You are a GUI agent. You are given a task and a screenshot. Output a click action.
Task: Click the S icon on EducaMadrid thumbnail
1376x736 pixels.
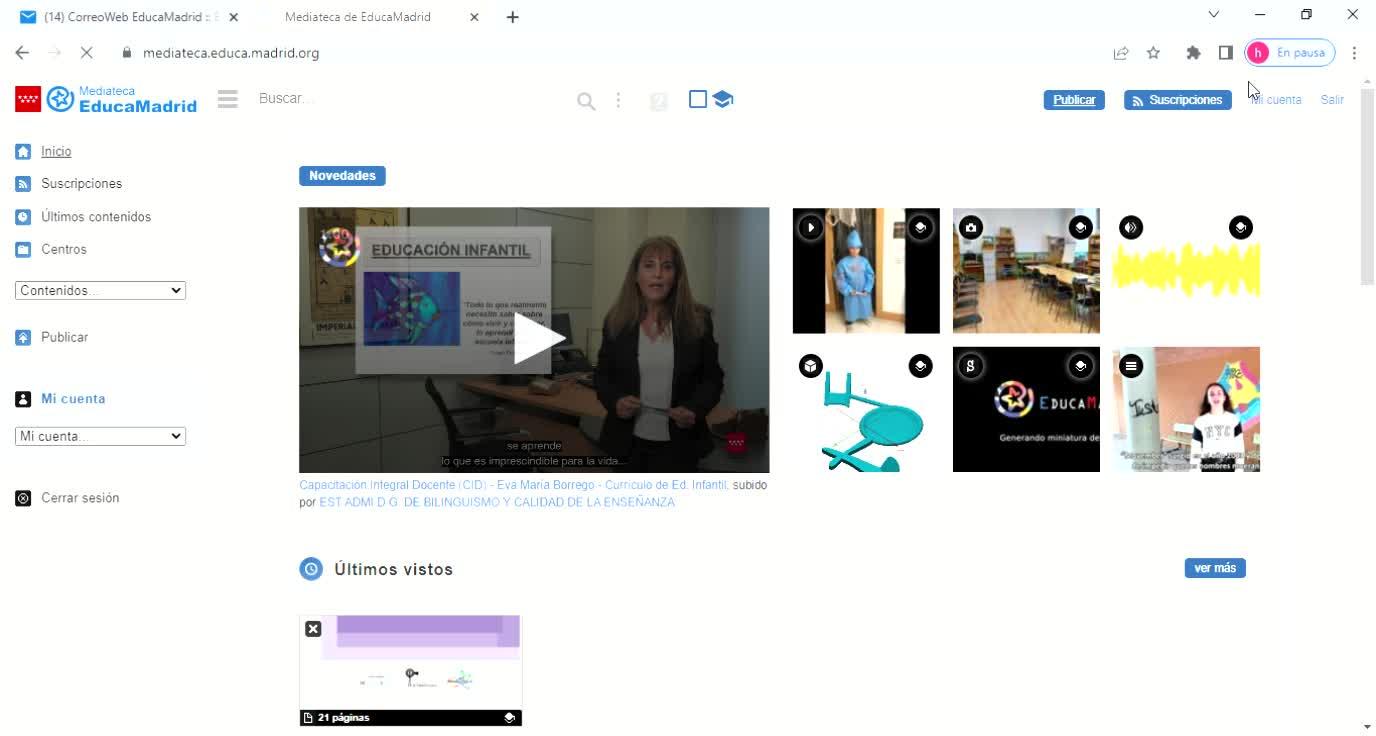[971, 366]
